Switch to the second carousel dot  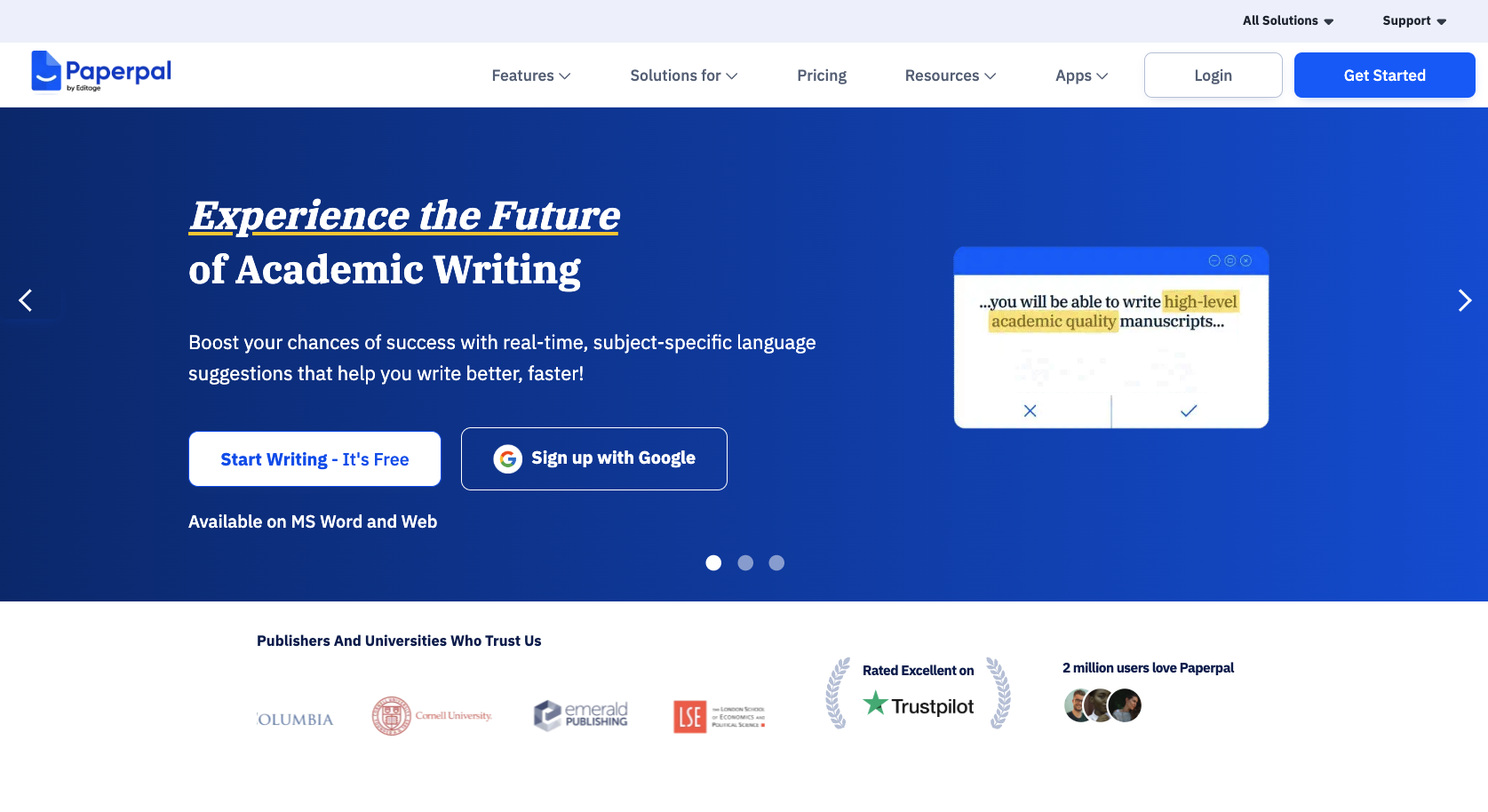(745, 562)
